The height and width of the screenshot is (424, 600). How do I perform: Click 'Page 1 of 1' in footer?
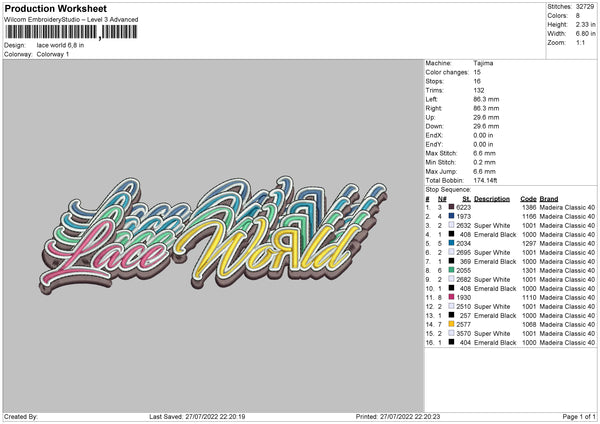(579, 416)
